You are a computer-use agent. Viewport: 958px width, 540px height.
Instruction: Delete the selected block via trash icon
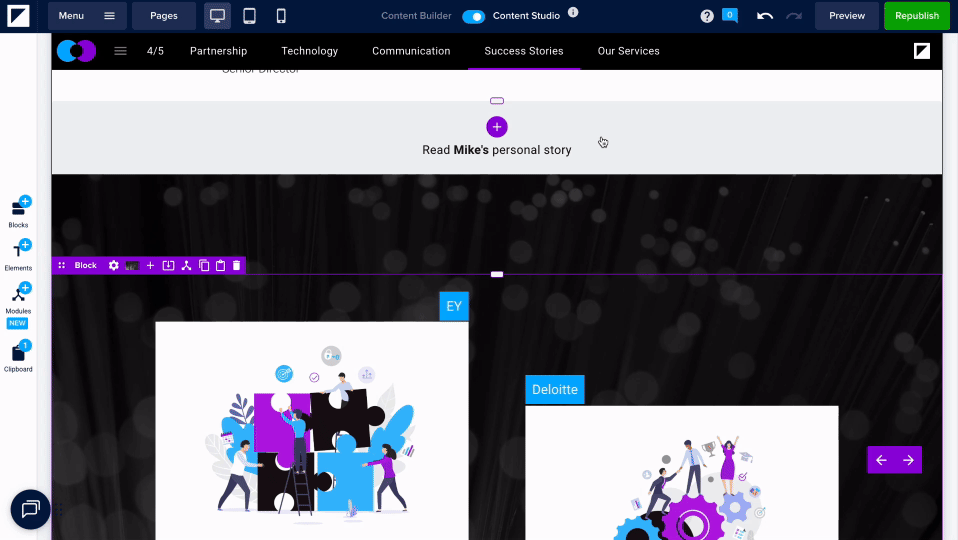click(x=237, y=265)
